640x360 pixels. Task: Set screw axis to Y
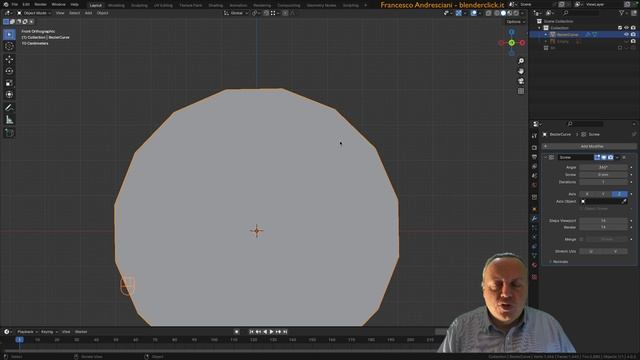(x=603, y=194)
